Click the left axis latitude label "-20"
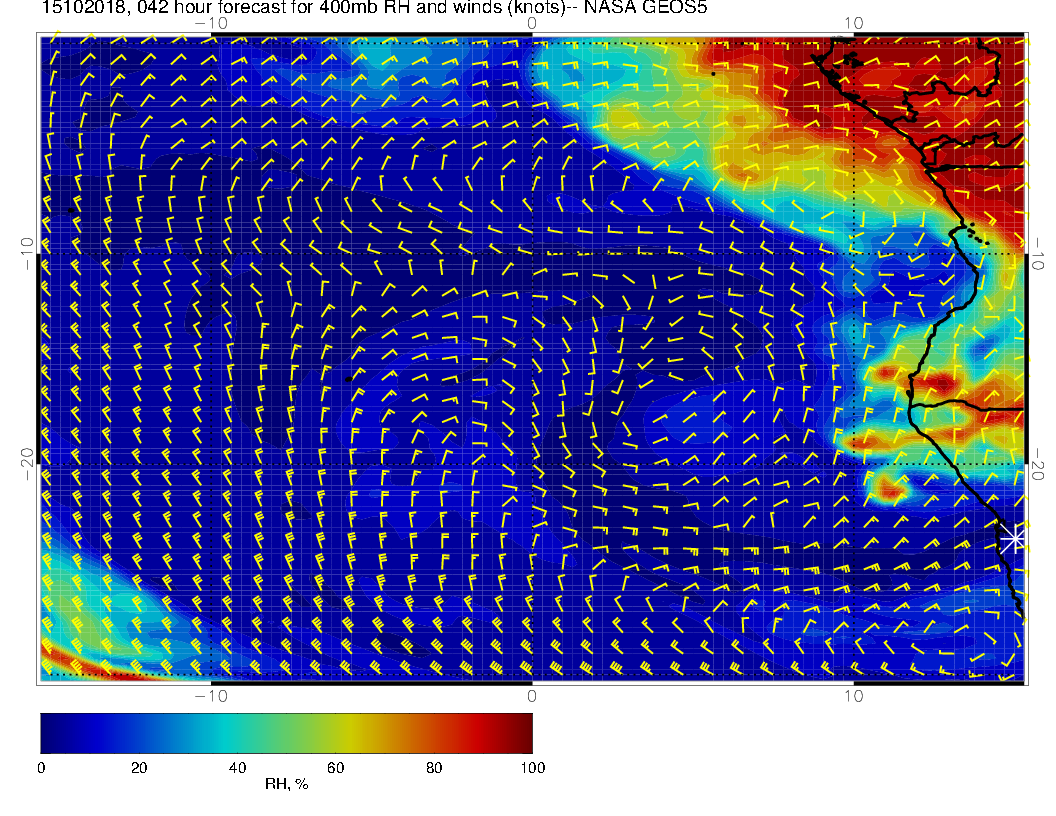This screenshot has width=1056, height=816. coord(28,465)
